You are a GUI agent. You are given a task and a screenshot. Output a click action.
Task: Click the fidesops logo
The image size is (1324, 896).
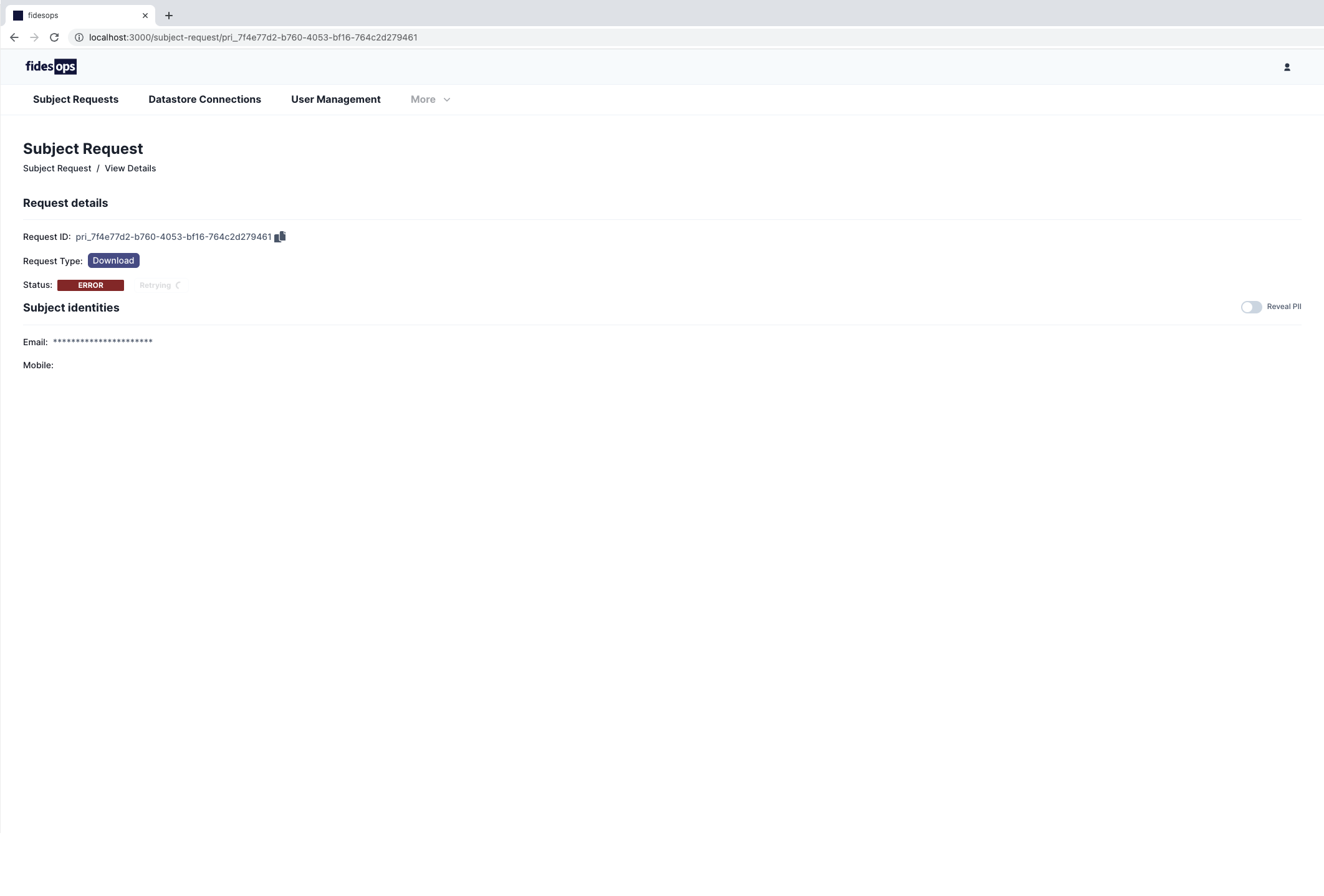[x=51, y=67]
